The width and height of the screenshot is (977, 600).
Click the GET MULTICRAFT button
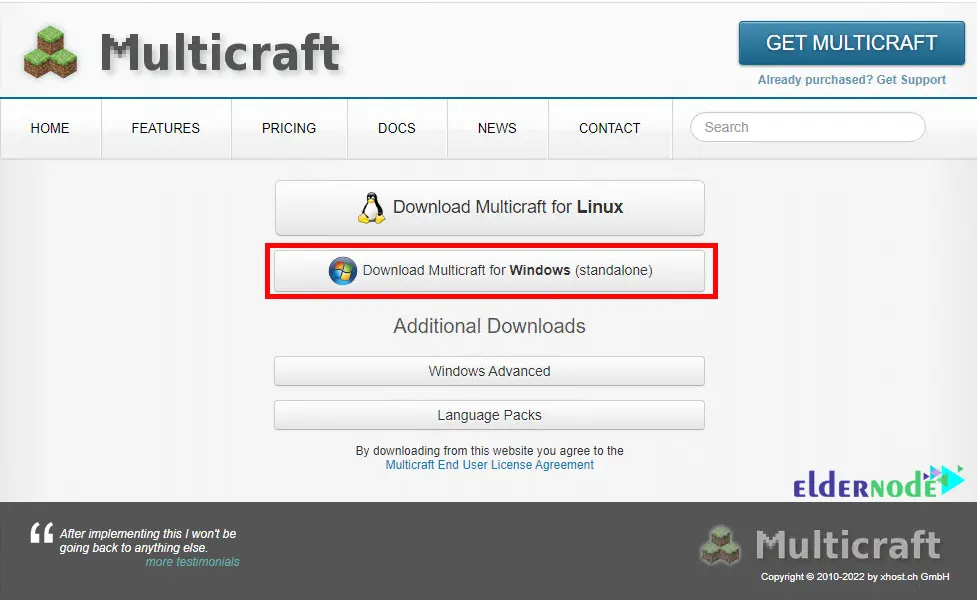pos(852,43)
